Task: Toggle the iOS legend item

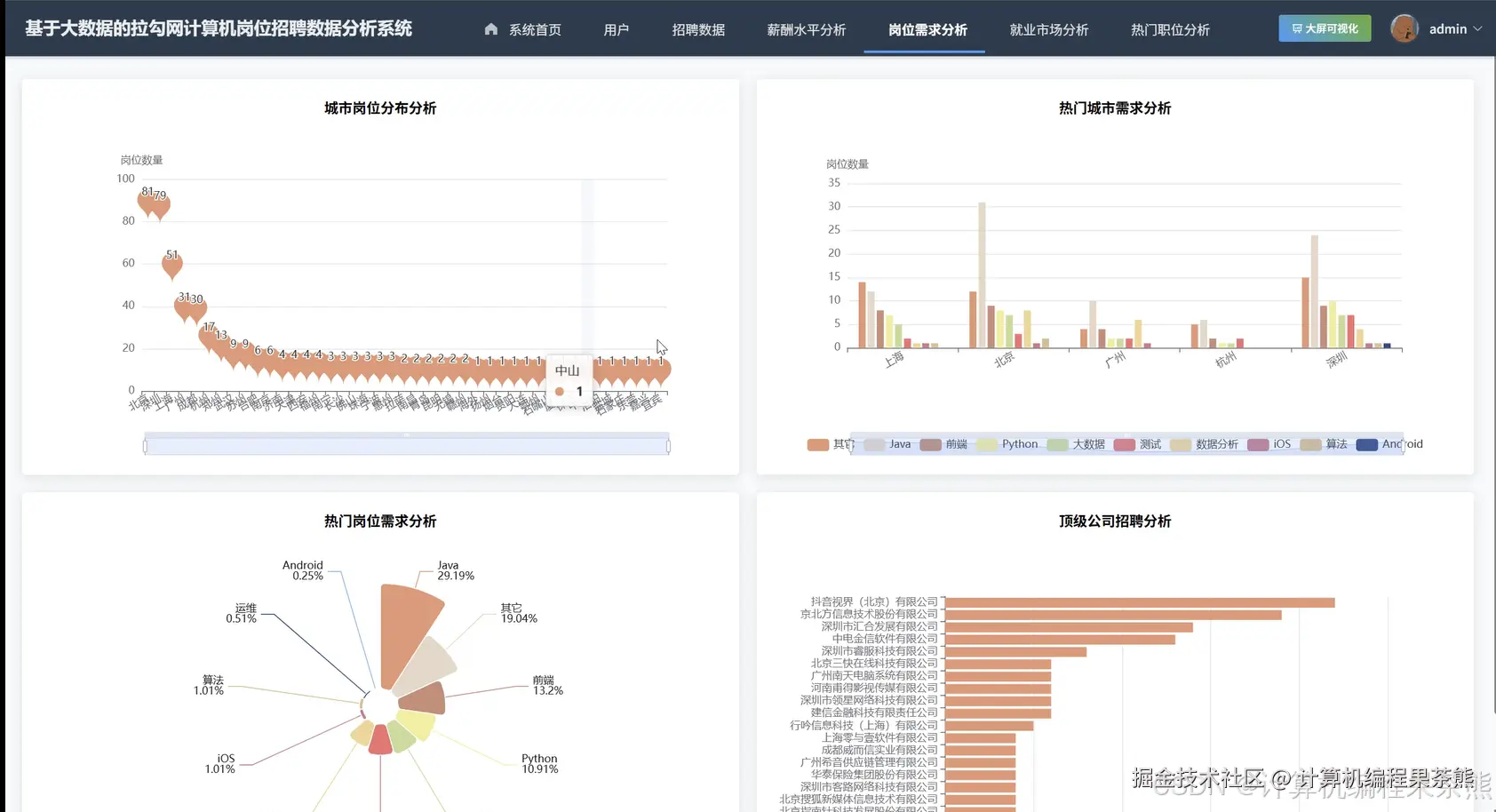Action: pyautogui.click(x=1277, y=444)
